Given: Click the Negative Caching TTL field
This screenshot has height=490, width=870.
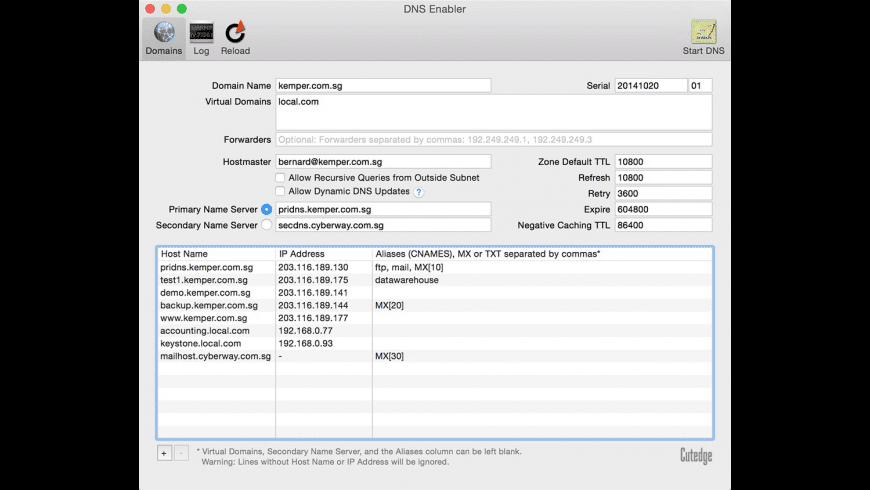Looking at the screenshot, I should coord(664,225).
